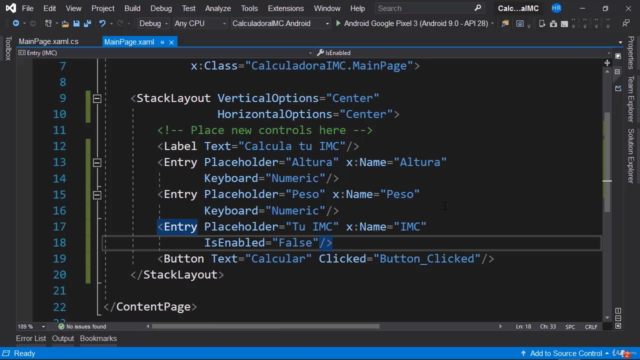The image size is (640, 360).
Task: Click the search magnifier icon
Action: [478, 8]
